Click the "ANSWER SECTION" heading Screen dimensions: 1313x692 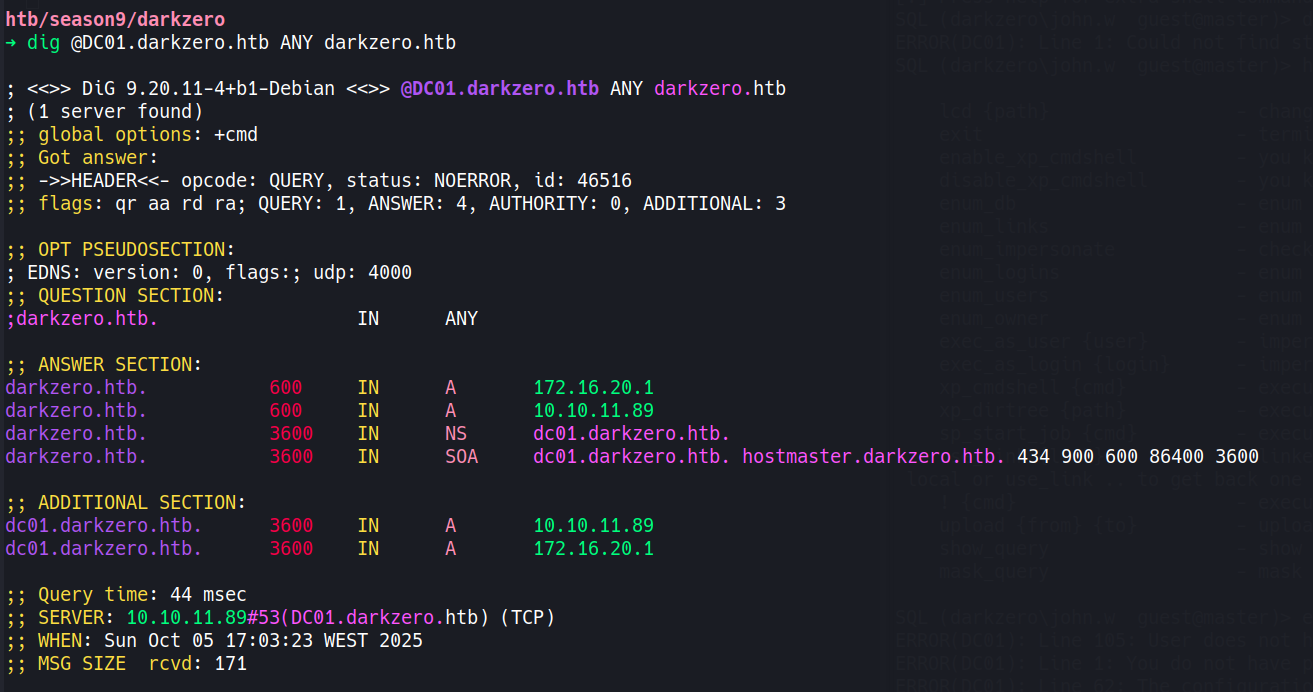[120, 365]
